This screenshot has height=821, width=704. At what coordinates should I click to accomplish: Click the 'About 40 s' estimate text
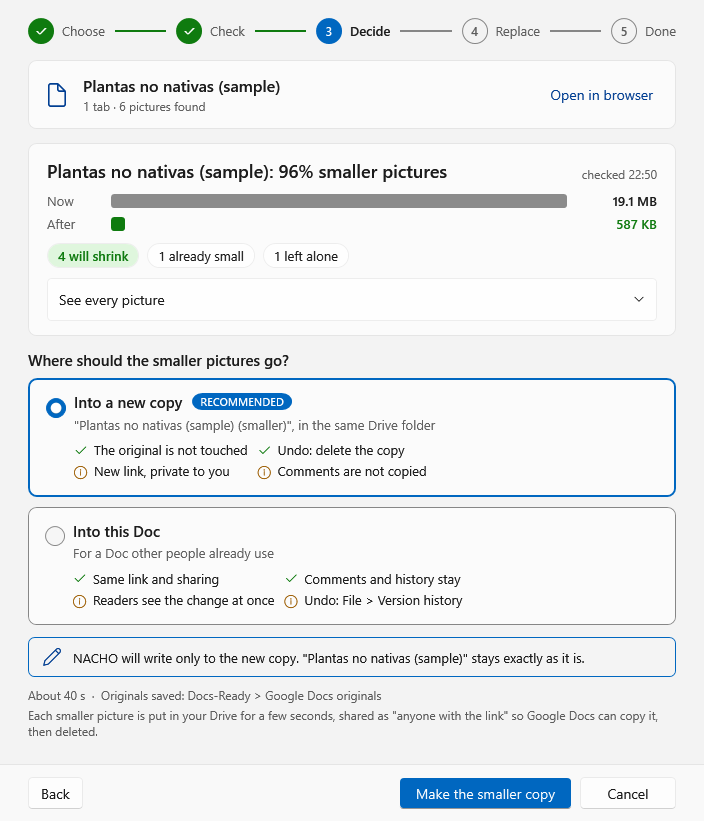(x=57, y=696)
